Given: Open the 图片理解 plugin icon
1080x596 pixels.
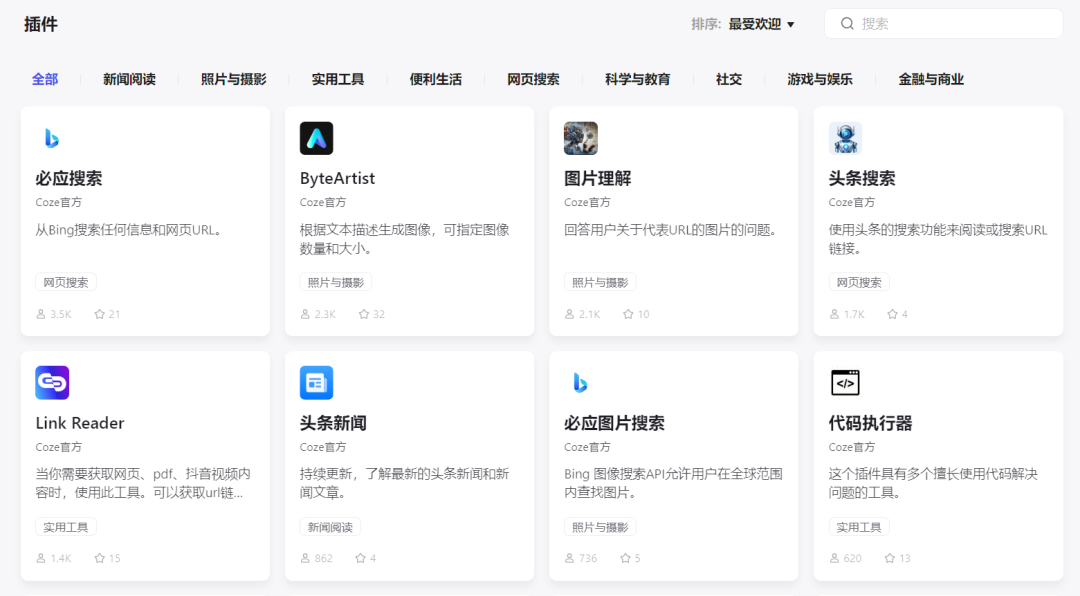Looking at the screenshot, I should [x=581, y=137].
